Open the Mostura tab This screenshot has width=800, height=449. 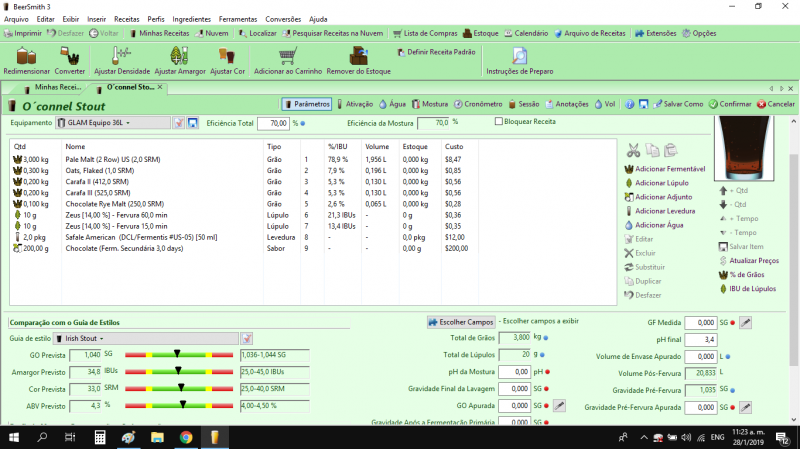point(430,104)
